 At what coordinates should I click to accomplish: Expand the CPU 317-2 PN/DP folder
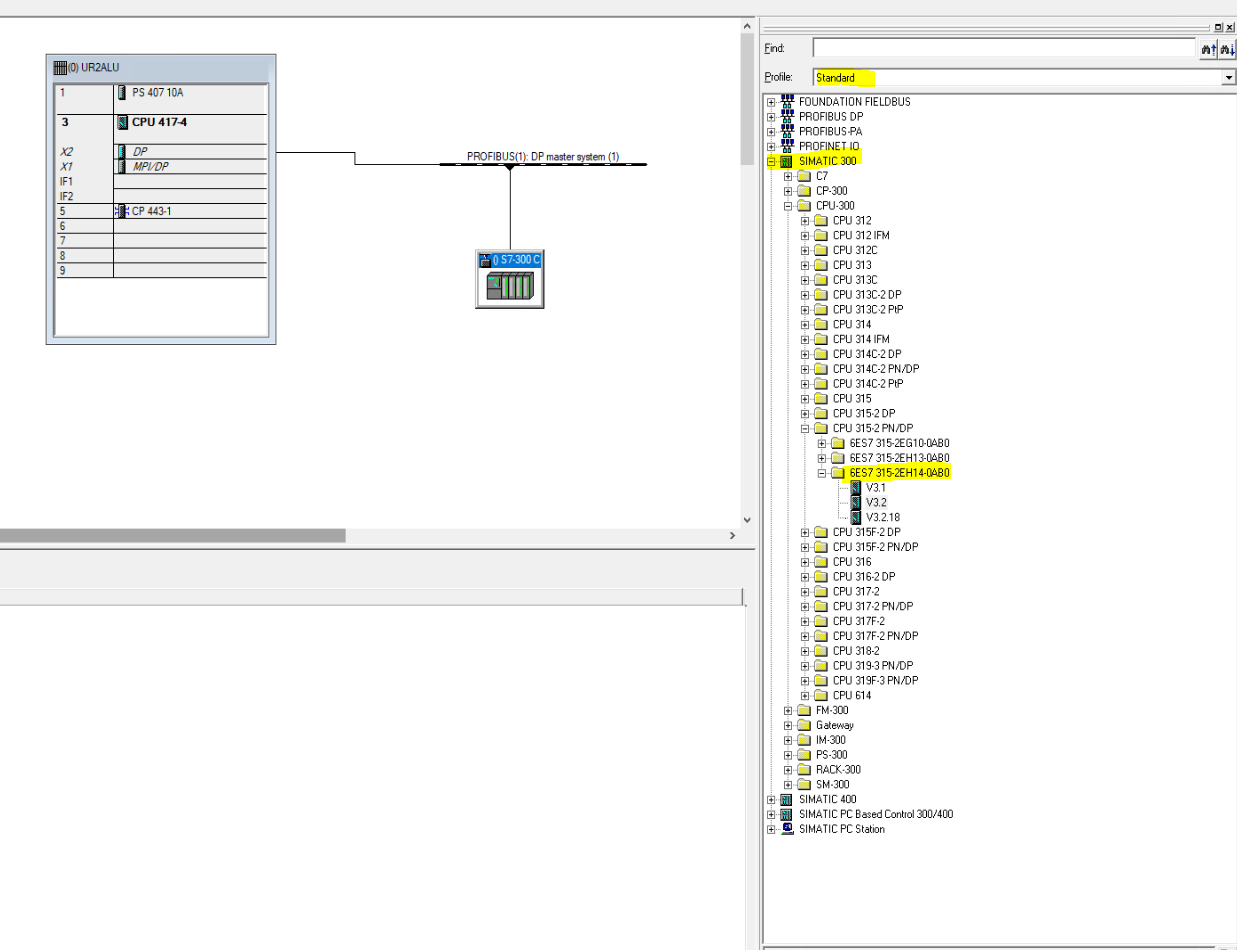(805, 607)
